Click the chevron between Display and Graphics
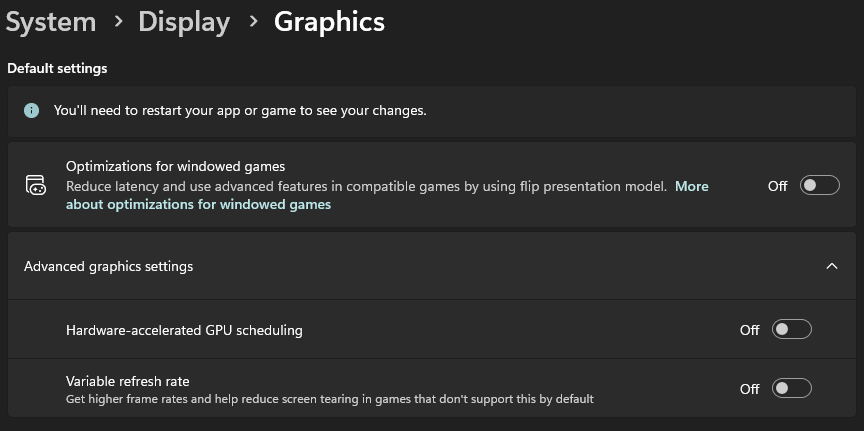The height and width of the screenshot is (431, 864). coord(252,22)
